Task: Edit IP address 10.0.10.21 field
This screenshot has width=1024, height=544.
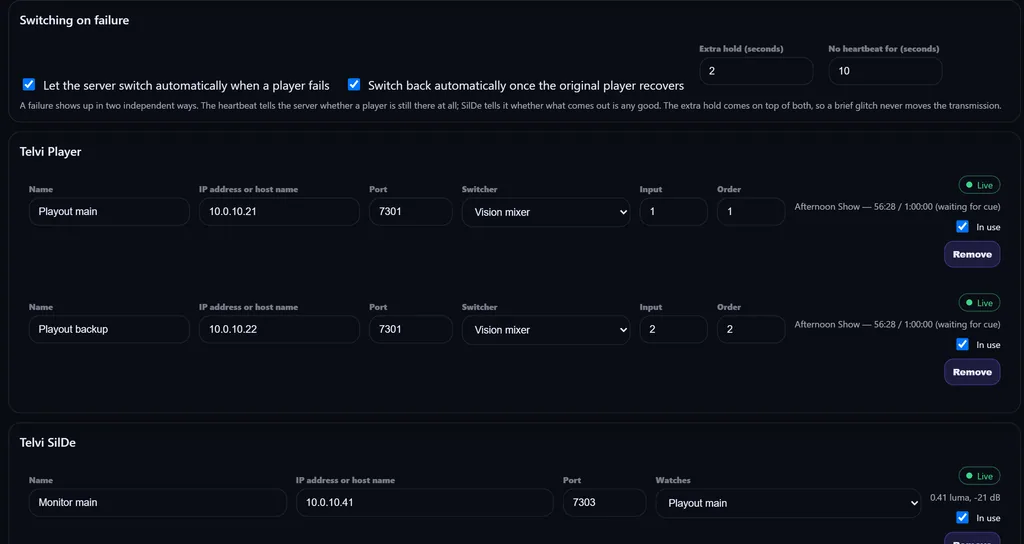Action: click(x=279, y=212)
